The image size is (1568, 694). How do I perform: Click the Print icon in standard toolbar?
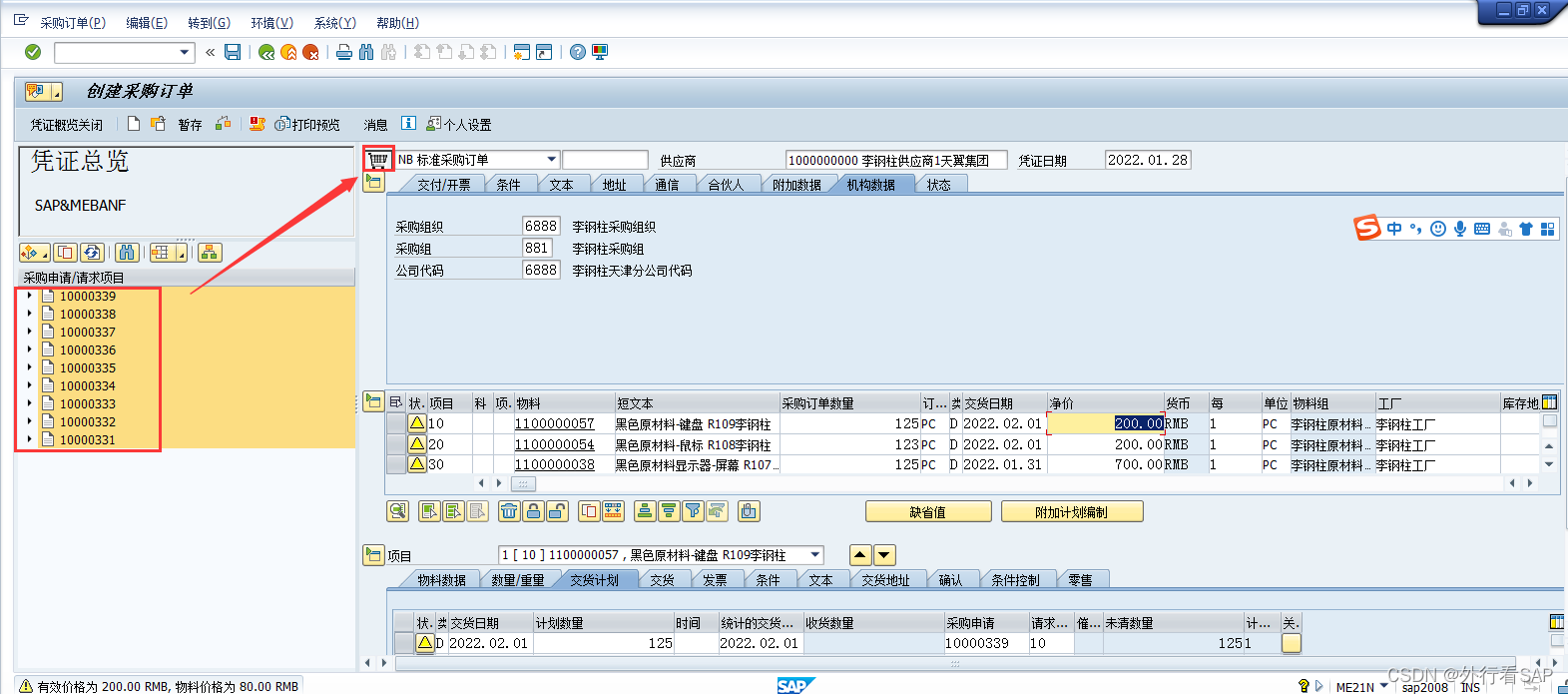pyautogui.click(x=344, y=52)
